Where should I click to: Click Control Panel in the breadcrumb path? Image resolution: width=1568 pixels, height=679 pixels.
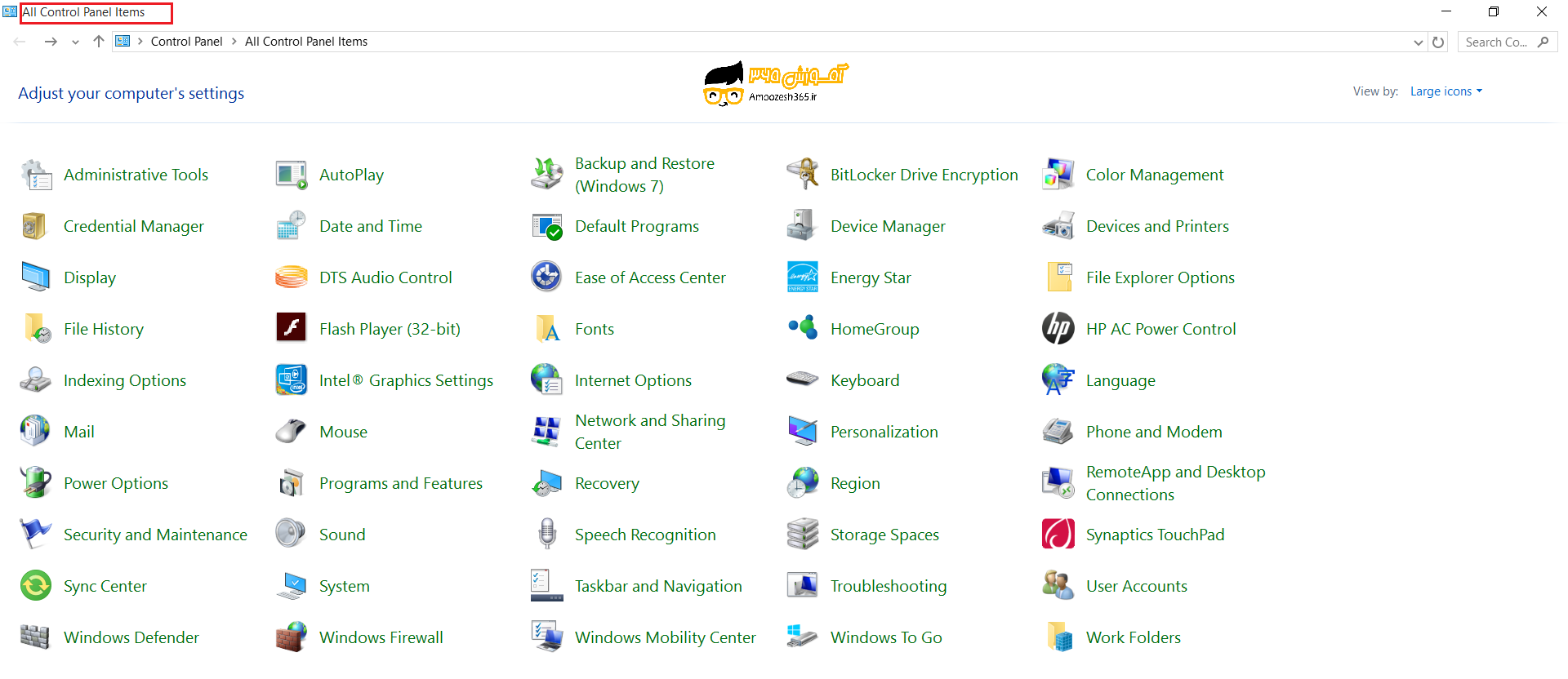coord(186,42)
